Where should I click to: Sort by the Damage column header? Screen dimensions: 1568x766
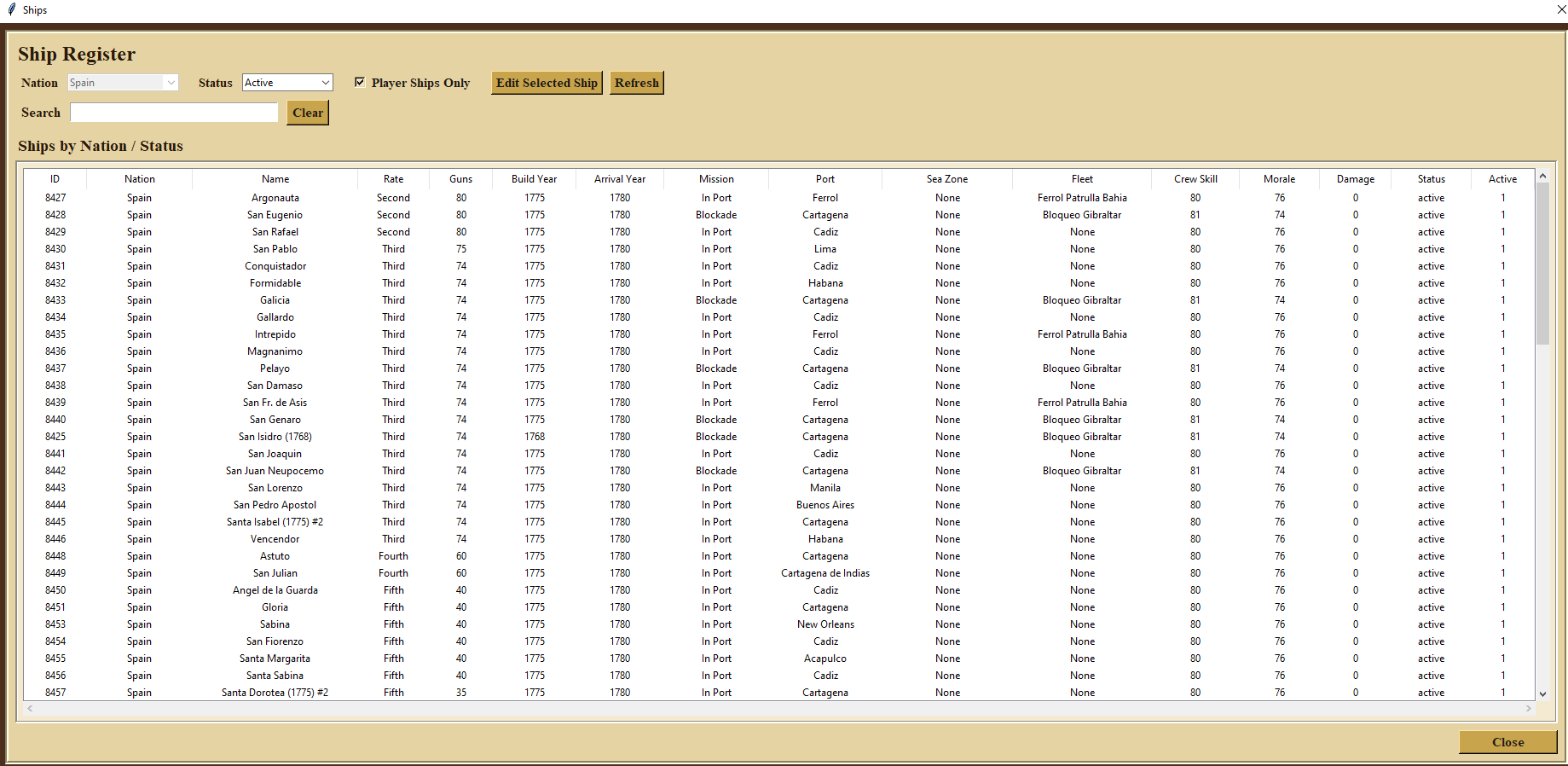point(1356,179)
